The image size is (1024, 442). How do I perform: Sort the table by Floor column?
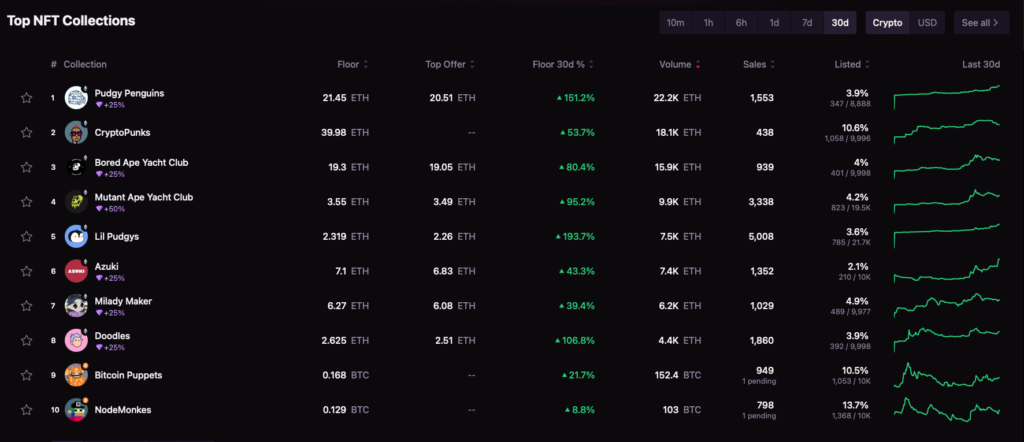tap(353, 65)
